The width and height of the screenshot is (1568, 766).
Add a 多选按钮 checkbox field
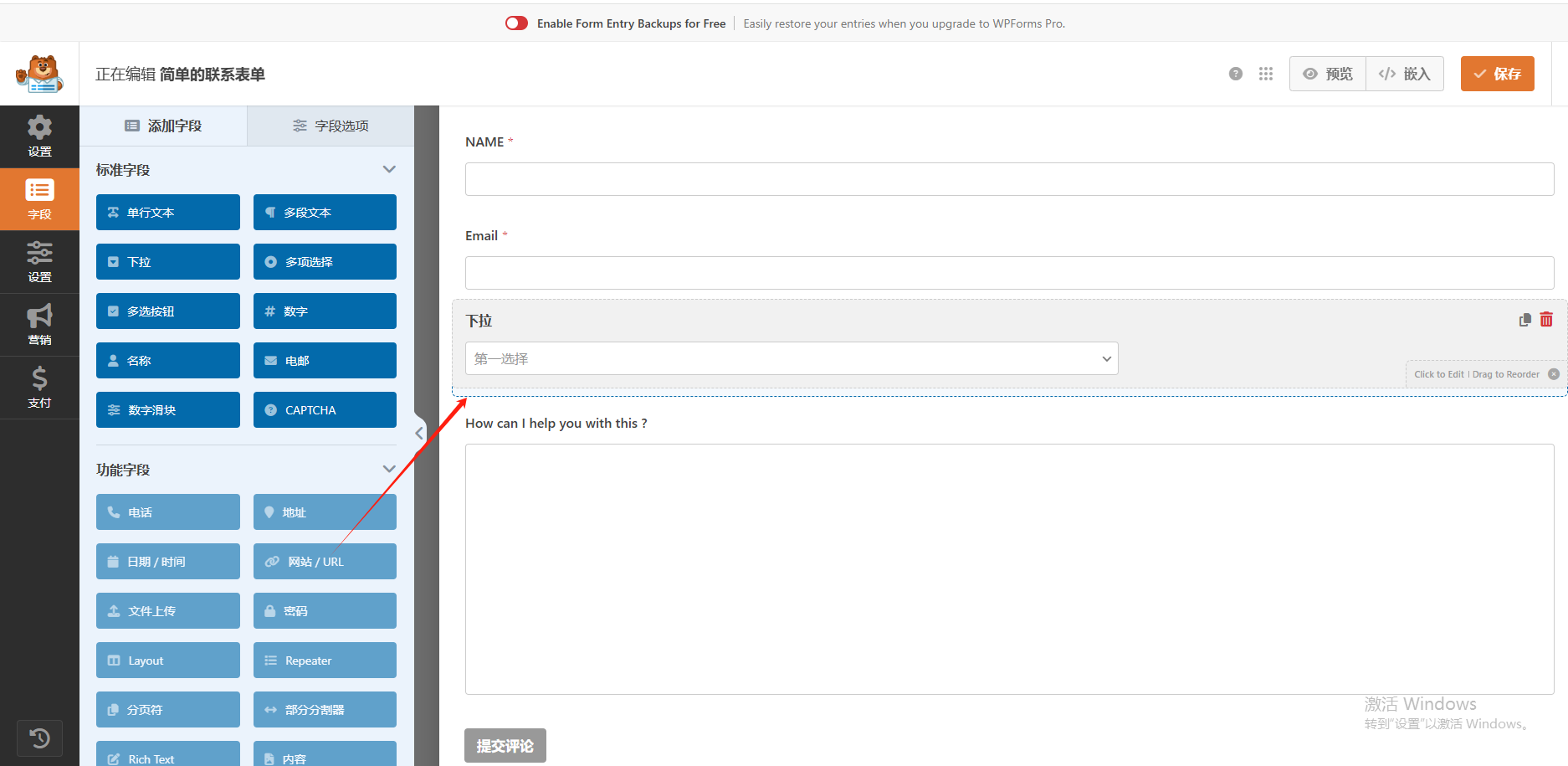coord(168,311)
